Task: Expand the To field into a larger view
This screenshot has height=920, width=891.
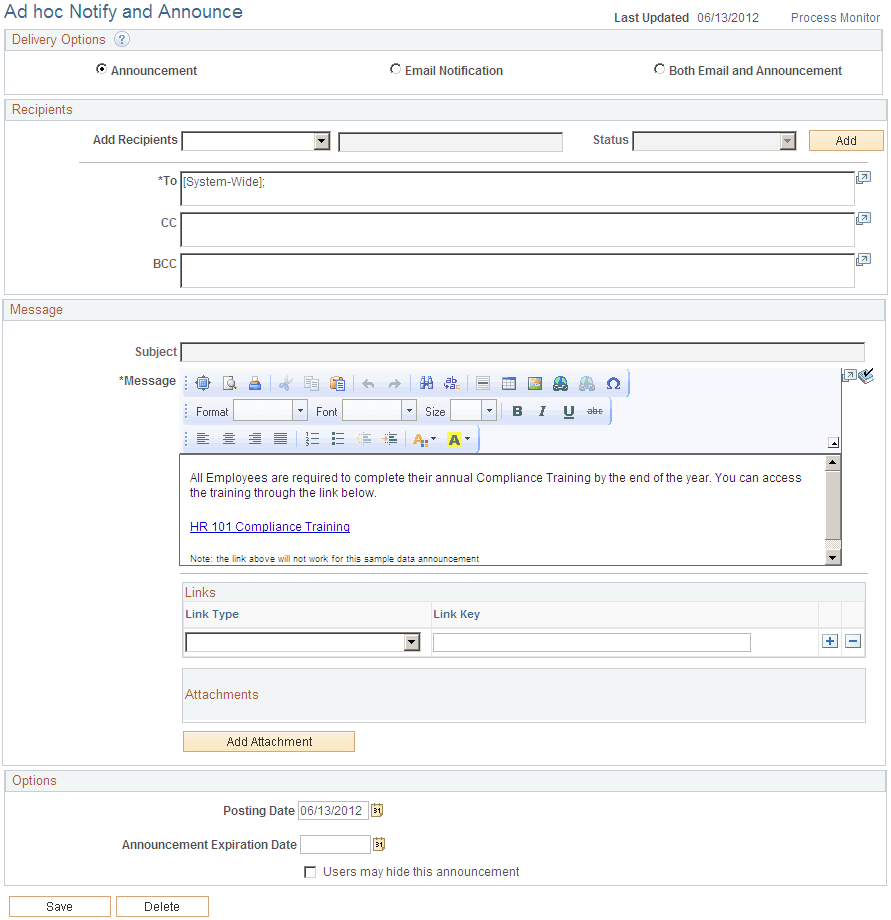Action: (863, 176)
